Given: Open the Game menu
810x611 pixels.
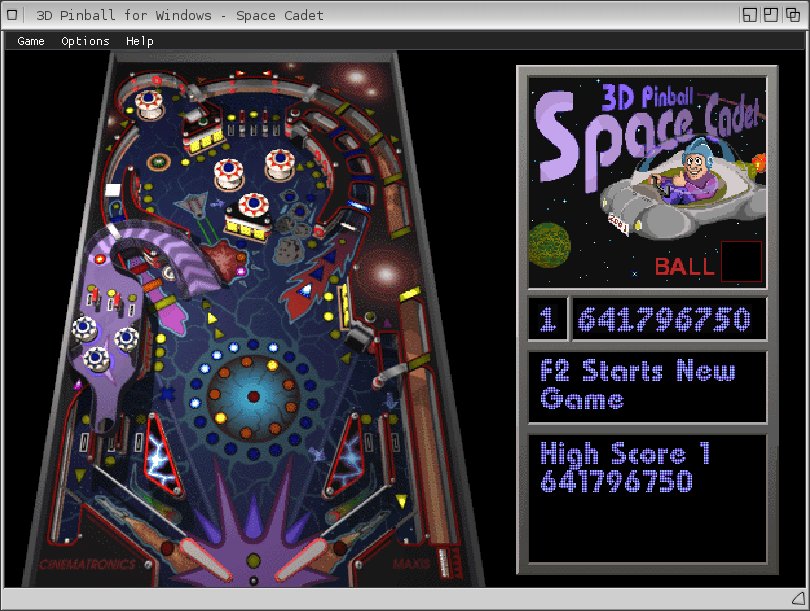Looking at the screenshot, I should [x=30, y=41].
